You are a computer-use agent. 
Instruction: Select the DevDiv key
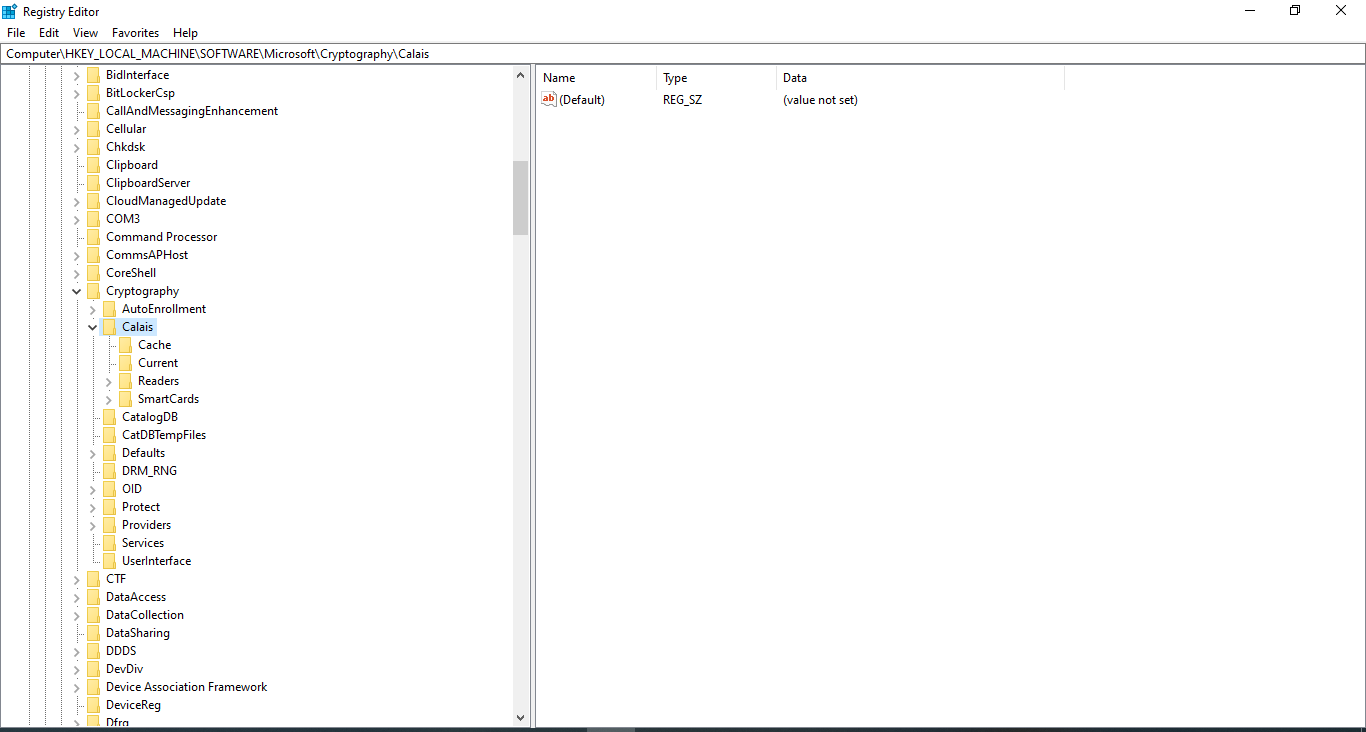(x=125, y=669)
